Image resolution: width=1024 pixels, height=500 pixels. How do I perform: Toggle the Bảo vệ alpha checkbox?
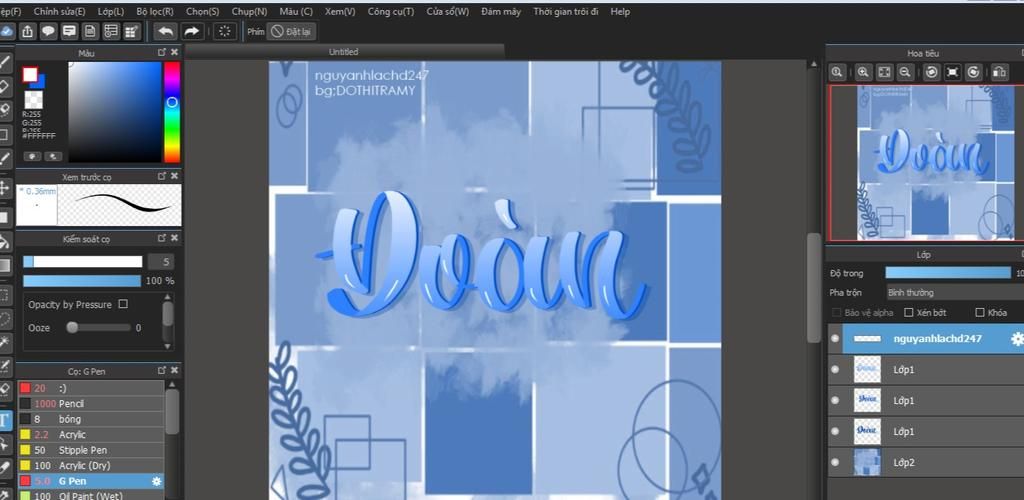pos(837,313)
